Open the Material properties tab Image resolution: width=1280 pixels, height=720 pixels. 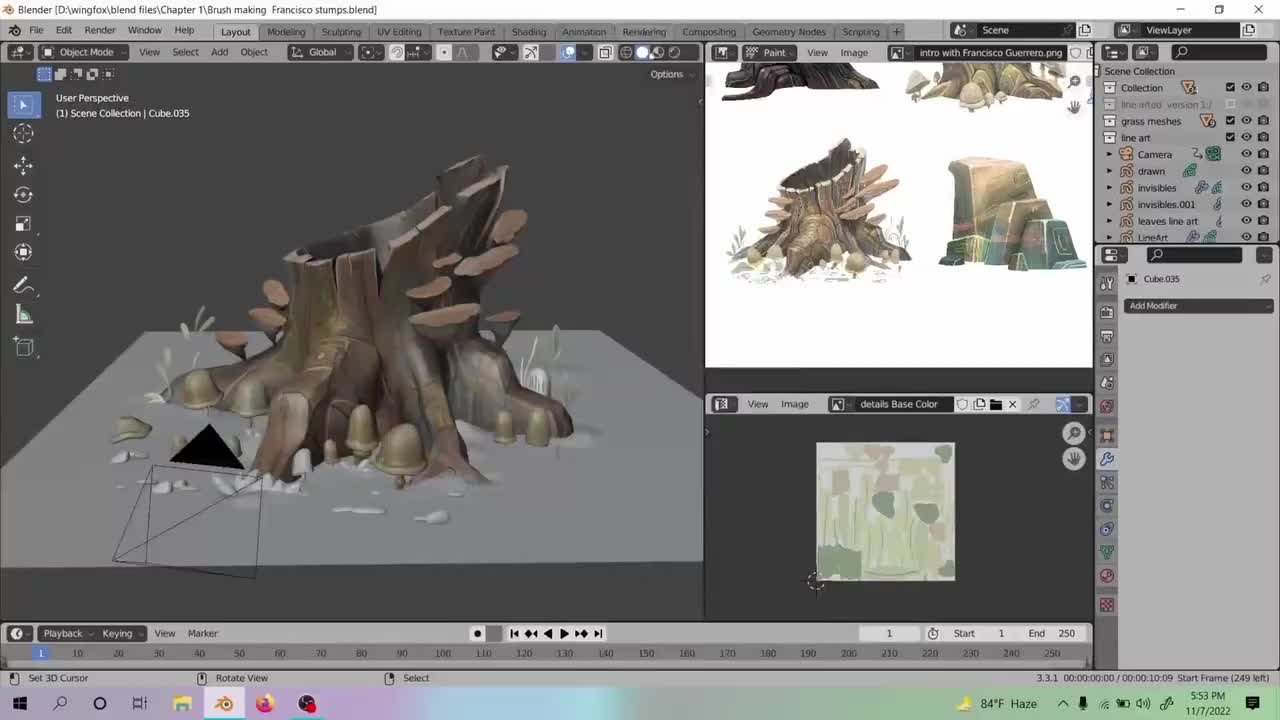[x=1107, y=576]
